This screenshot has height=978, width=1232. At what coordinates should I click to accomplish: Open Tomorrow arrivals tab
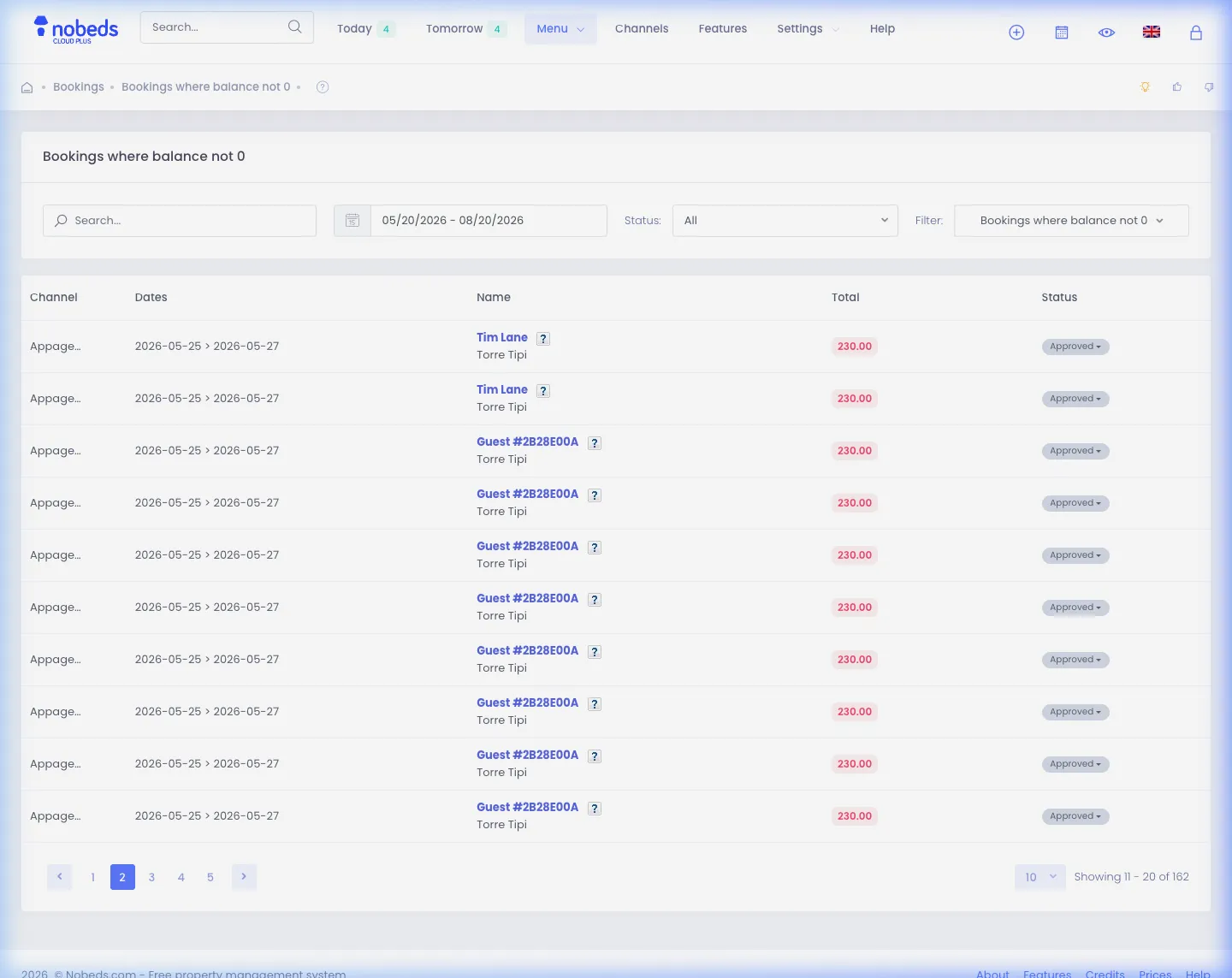point(465,29)
